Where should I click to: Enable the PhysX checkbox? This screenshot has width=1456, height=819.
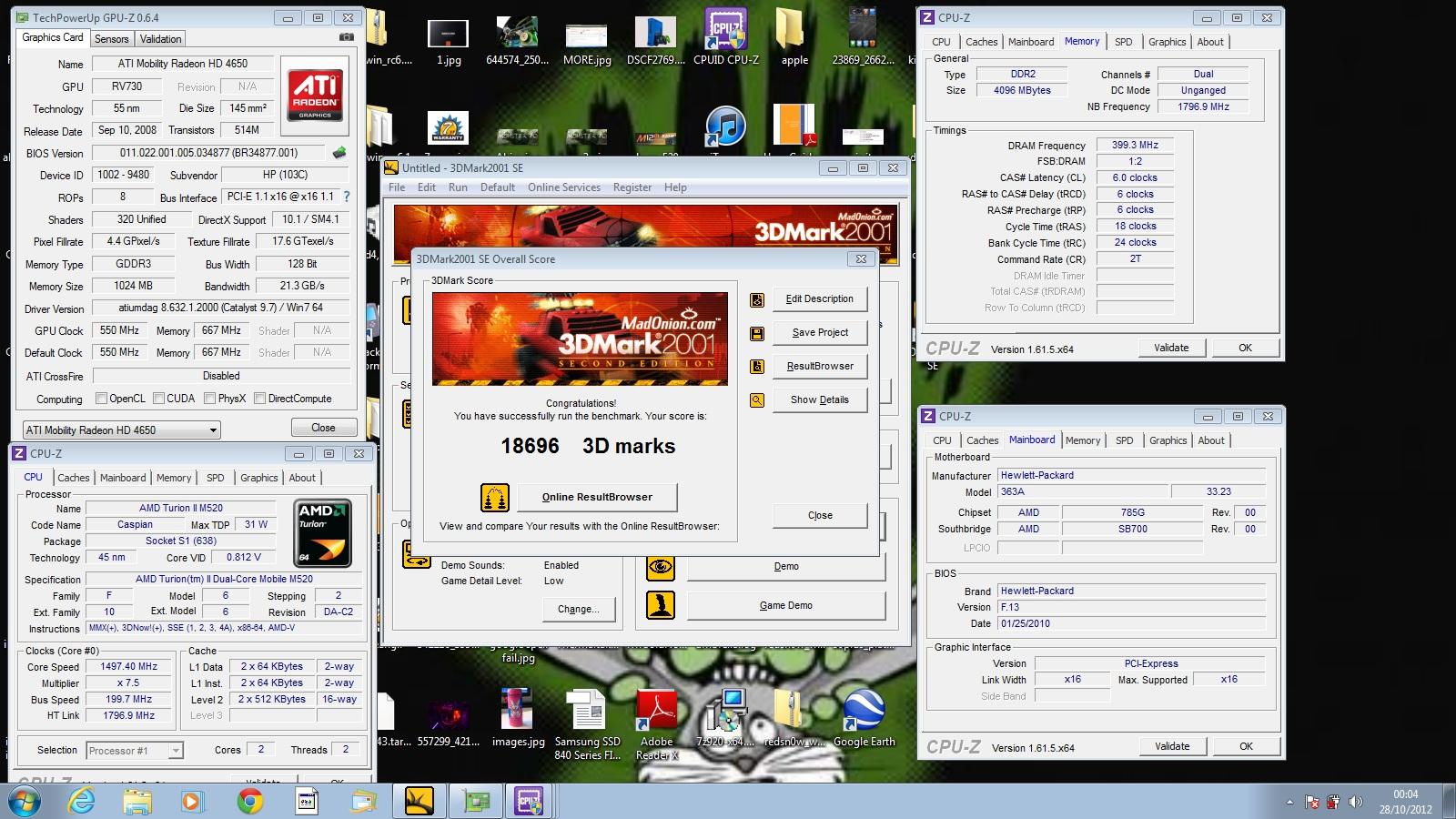point(210,399)
